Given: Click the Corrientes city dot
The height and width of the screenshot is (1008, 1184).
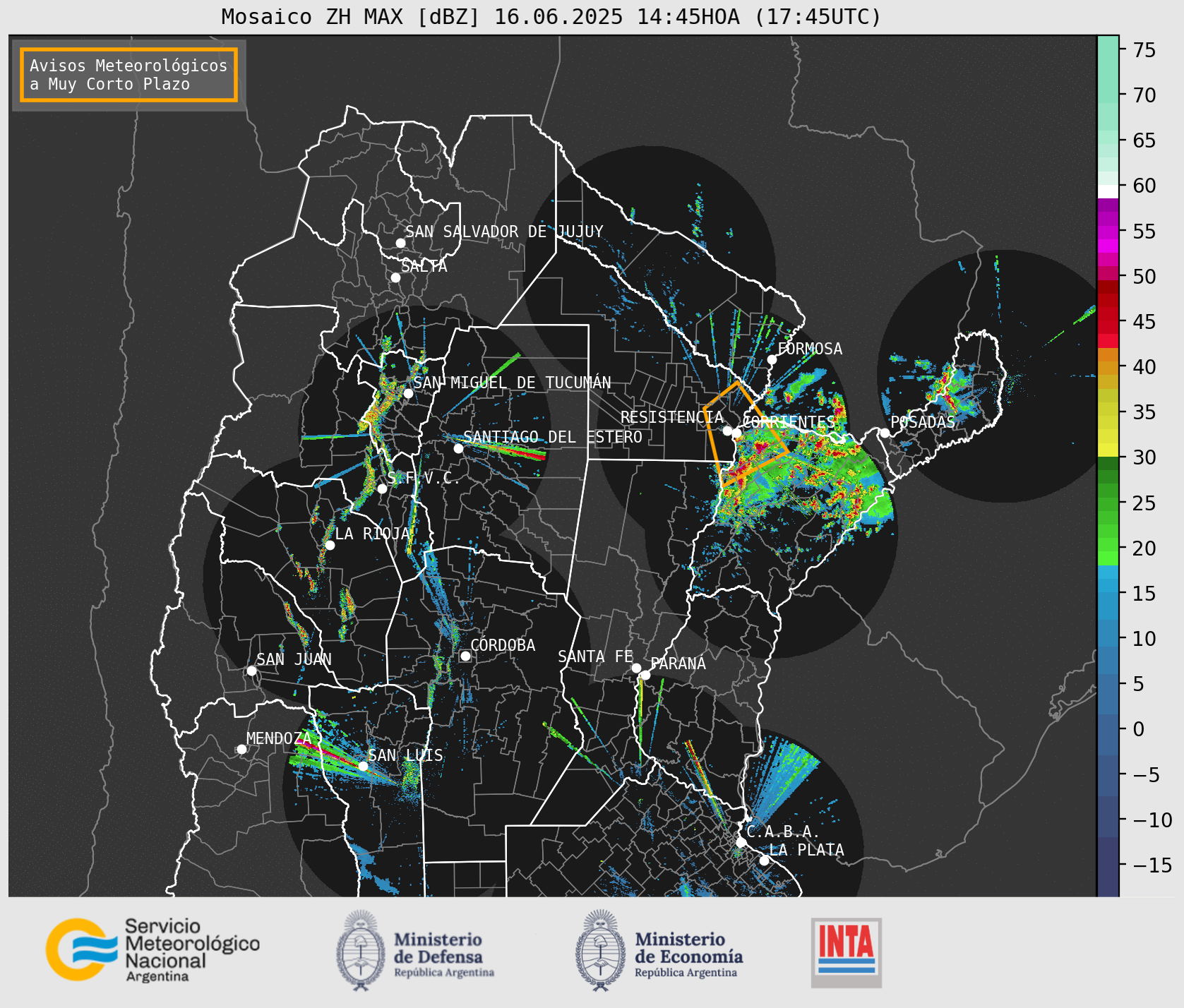Looking at the screenshot, I should (x=736, y=433).
